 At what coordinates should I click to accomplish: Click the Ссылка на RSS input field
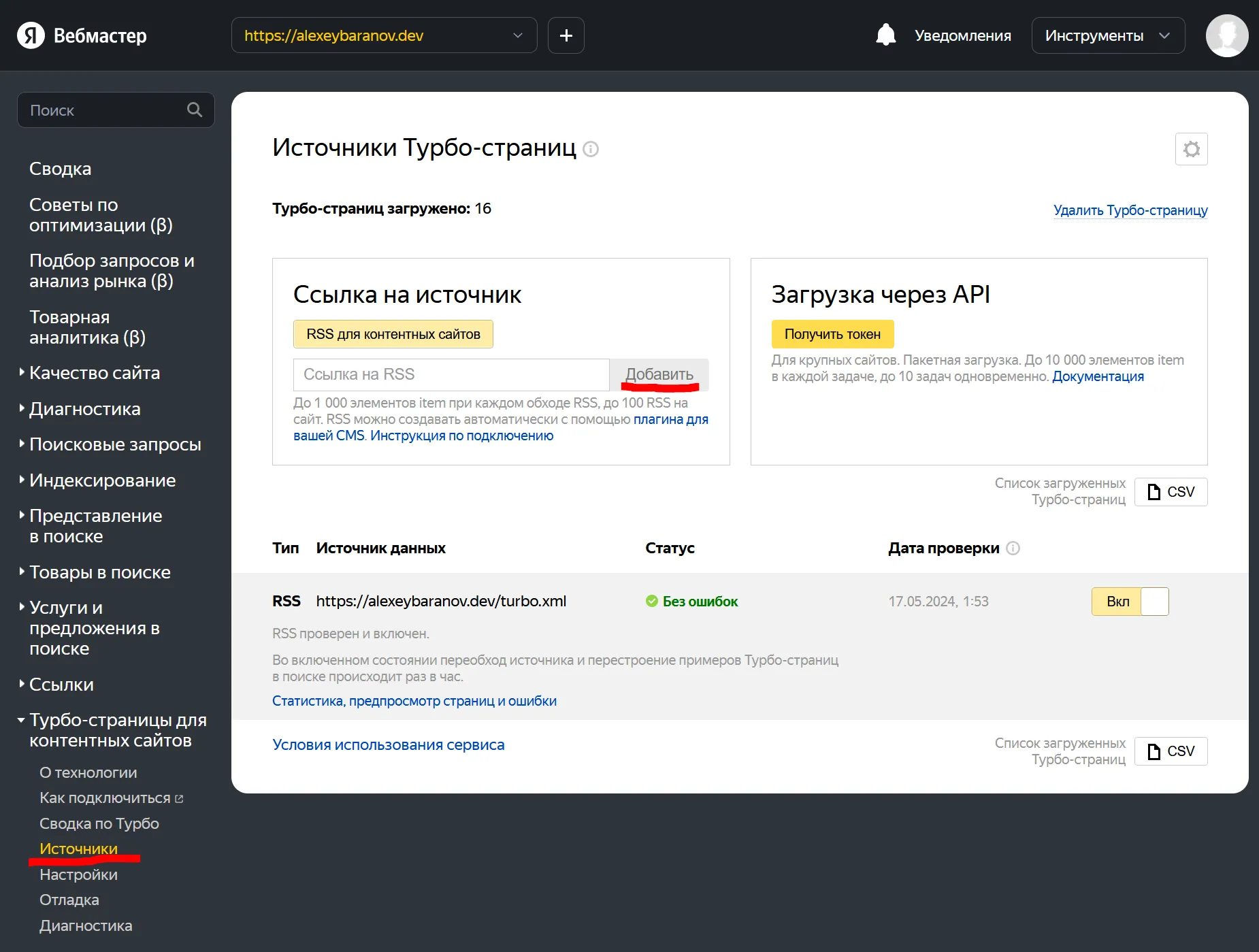point(451,375)
